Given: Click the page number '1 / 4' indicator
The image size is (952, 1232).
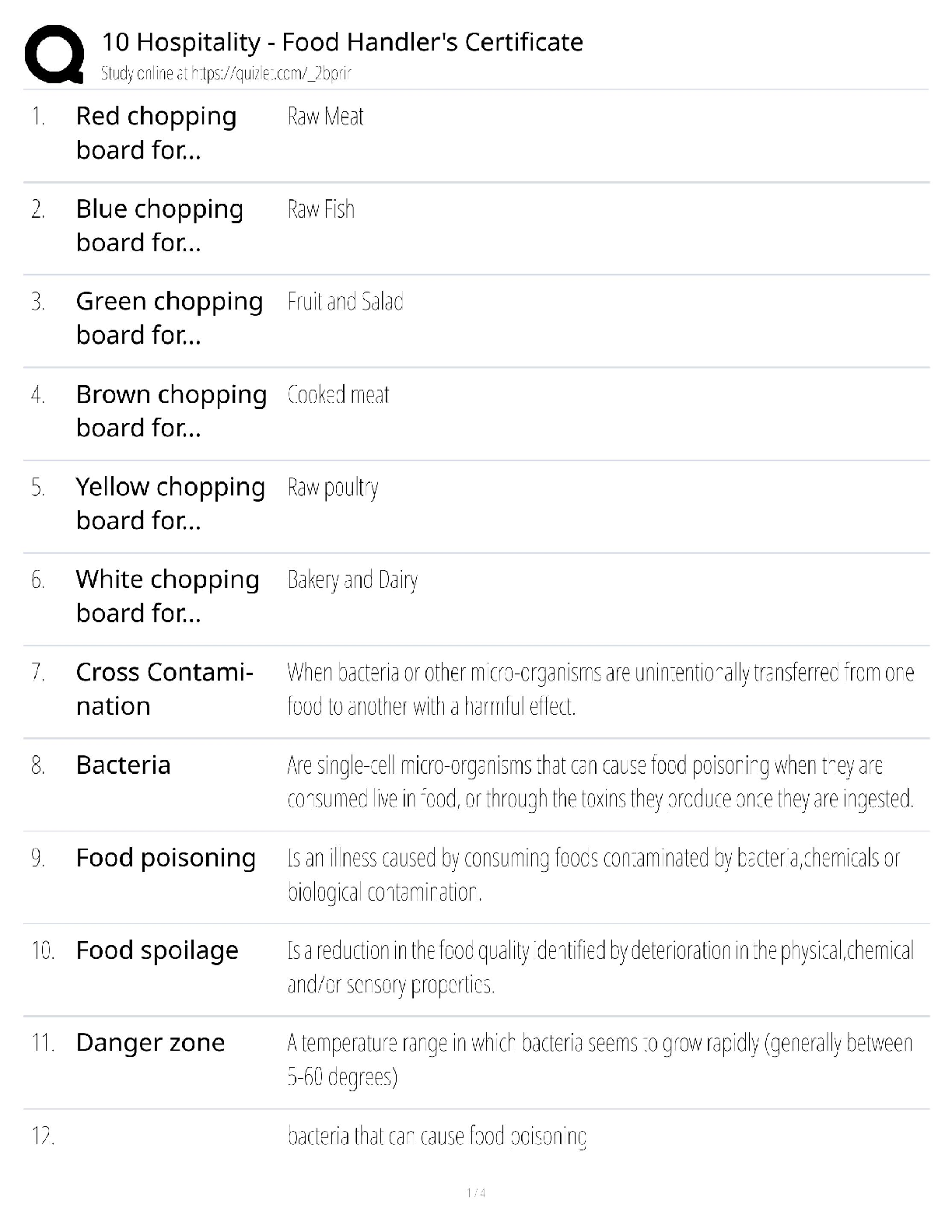Looking at the screenshot, I should coord(476,1193).
